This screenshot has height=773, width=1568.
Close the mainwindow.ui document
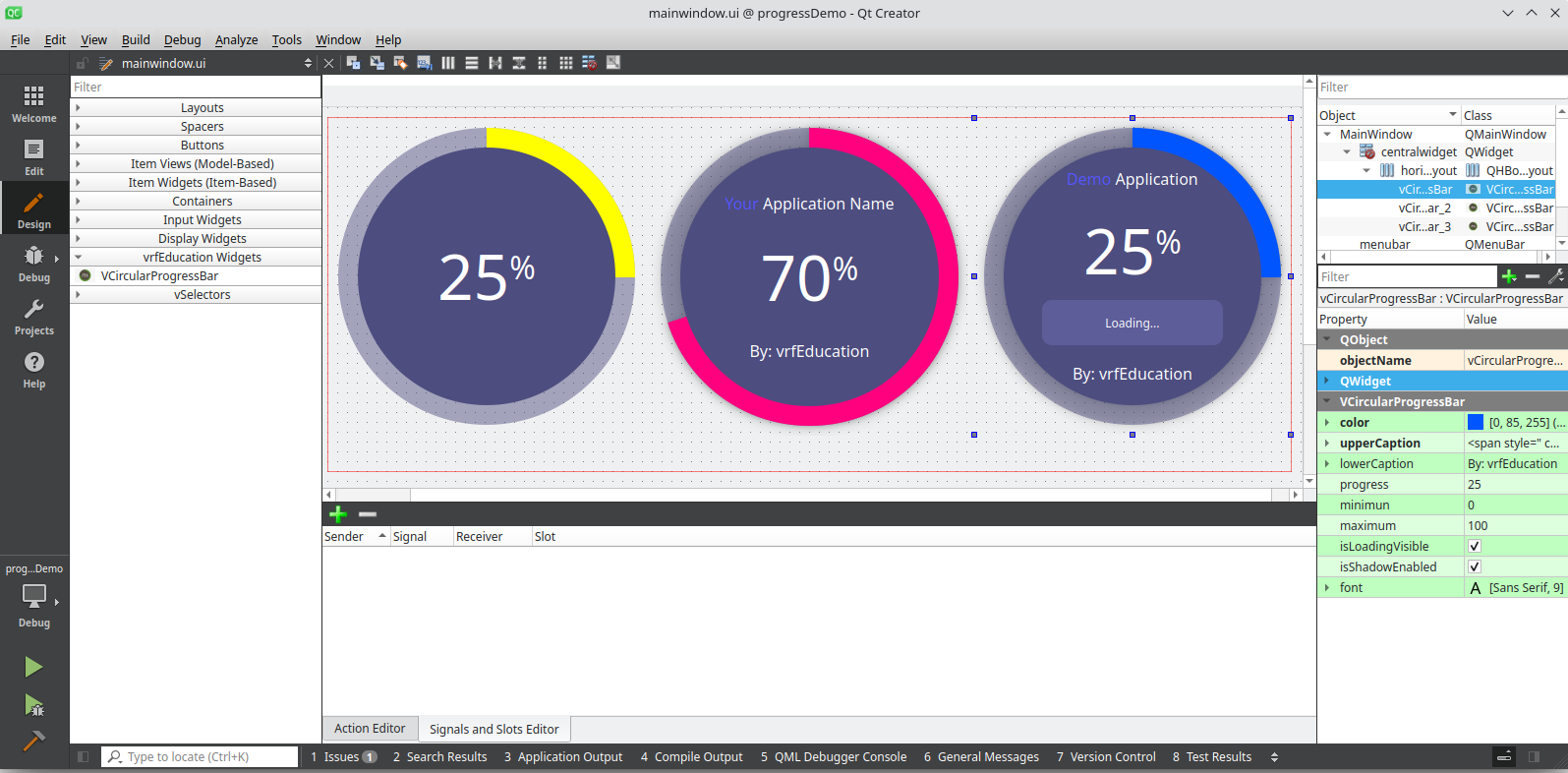pyautogui.click(x=329, y=63)
